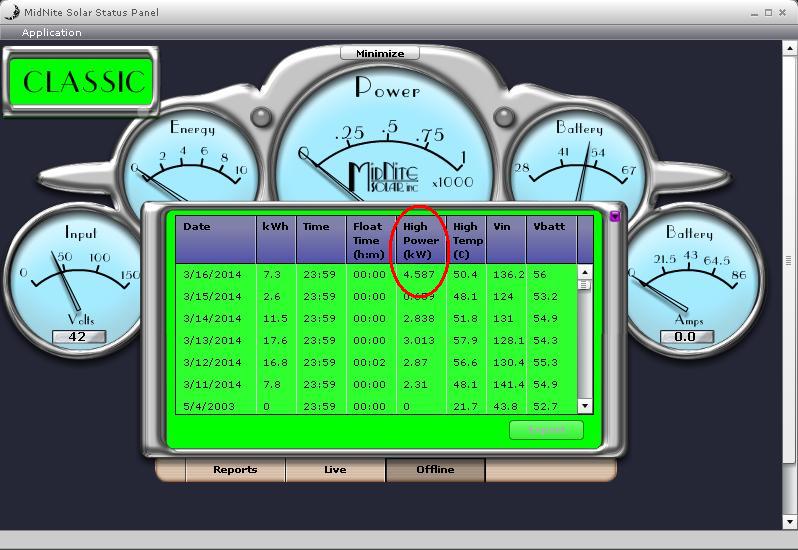Click the 2.838 high power cell

[419, 319]
